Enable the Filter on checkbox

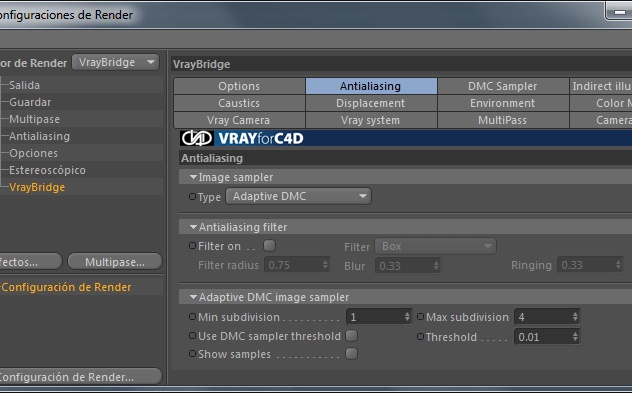[269, 245]
